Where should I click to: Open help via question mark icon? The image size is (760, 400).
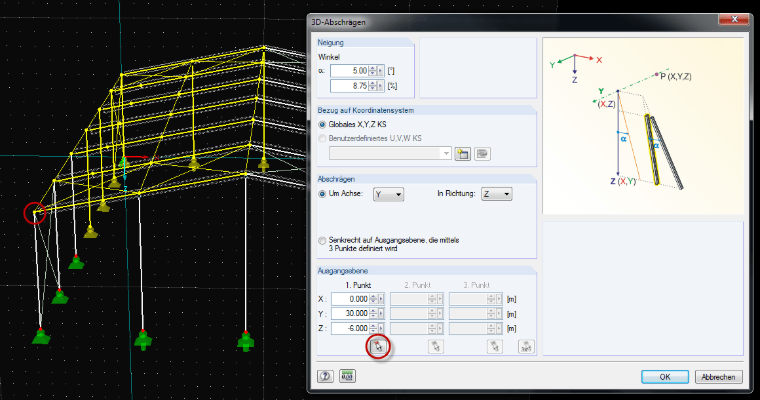pos(325,376)
